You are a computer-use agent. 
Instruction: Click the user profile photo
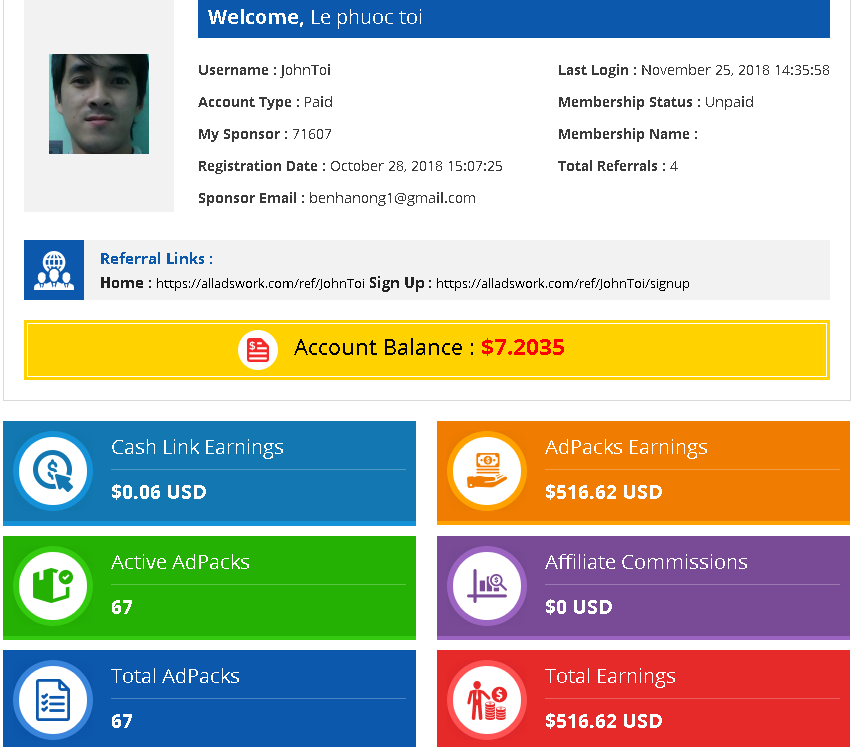99,104
